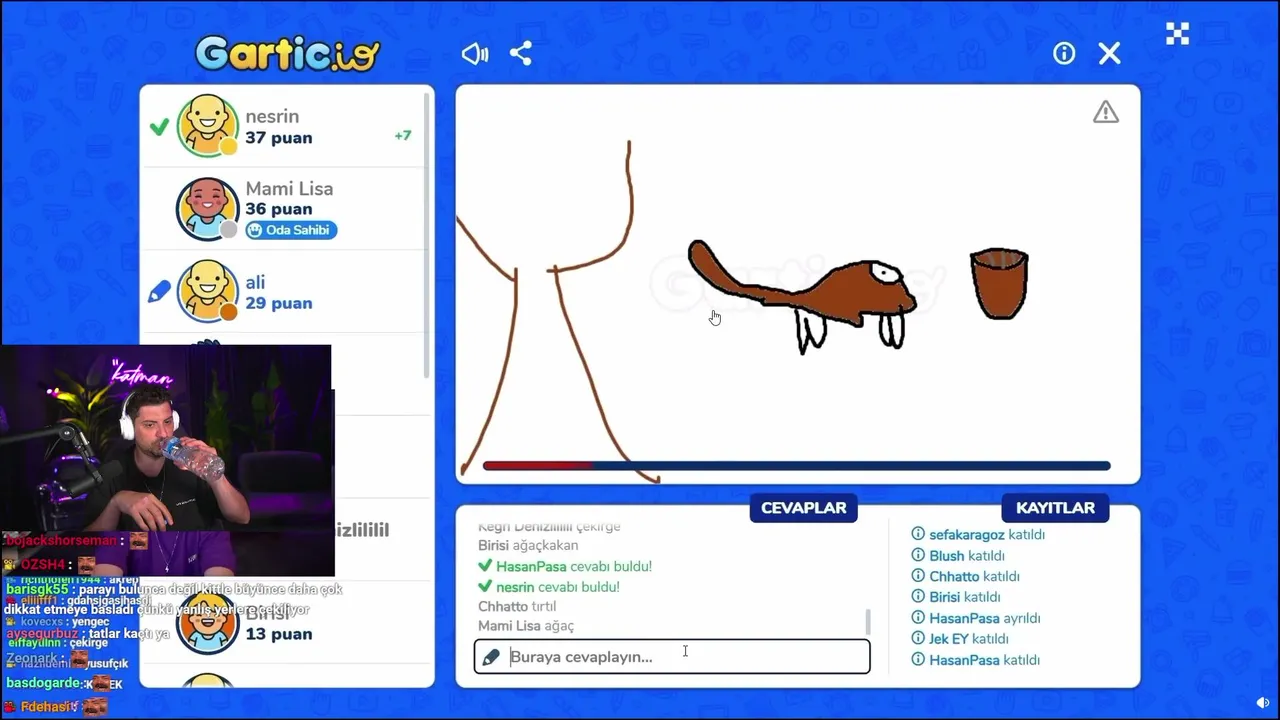The width and height of the screenshot is (1280, 720).
Task: Toggle fullscreen with the expand icon
Action: click(1178, 34)
